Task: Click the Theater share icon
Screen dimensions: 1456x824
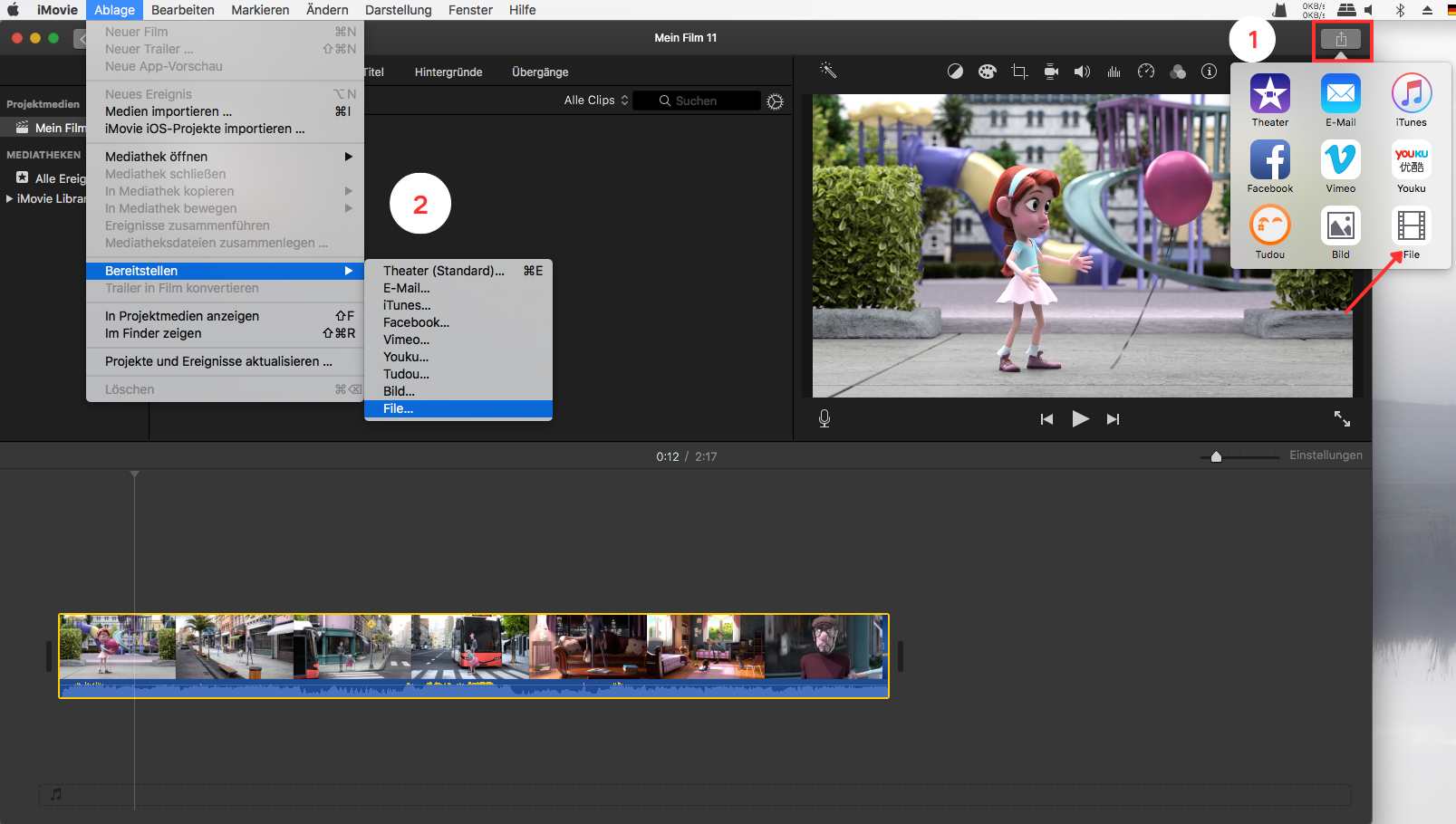Action: coord(1269,94)
